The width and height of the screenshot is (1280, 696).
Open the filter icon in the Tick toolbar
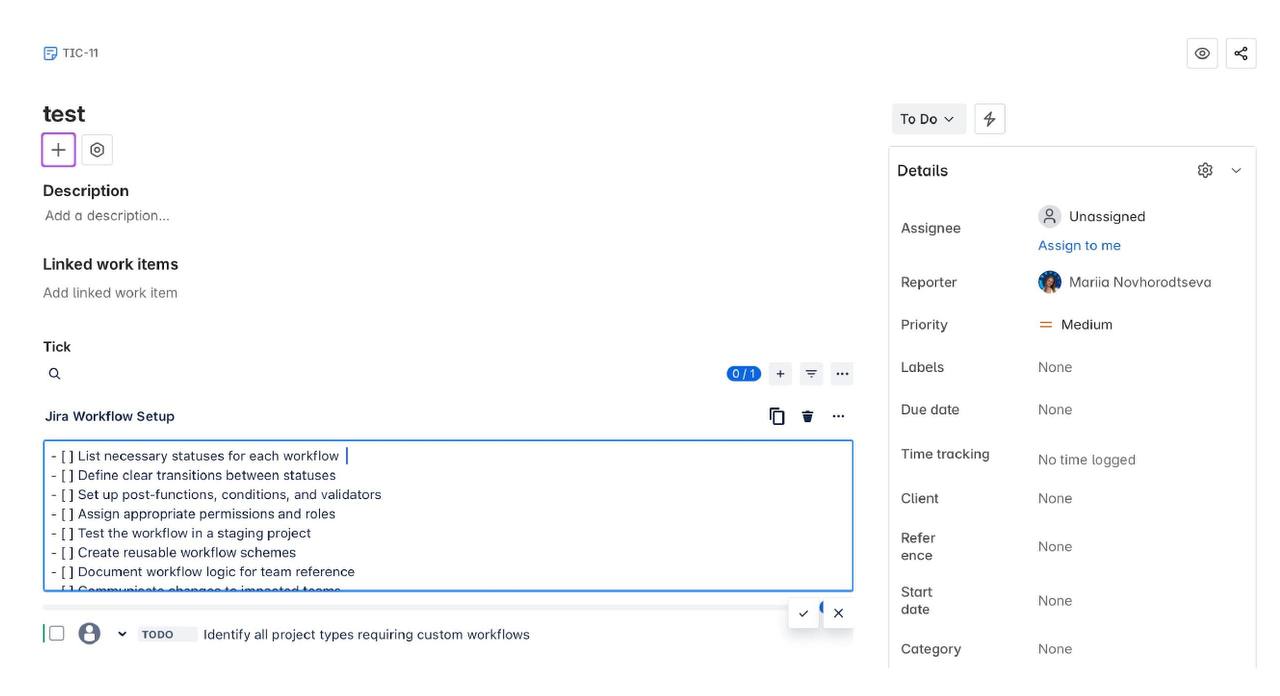811,374
